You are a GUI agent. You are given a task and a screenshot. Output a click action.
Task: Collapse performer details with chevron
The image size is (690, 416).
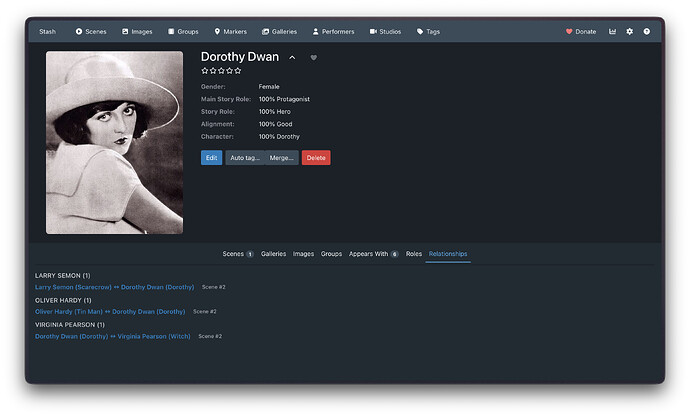[292, 58]
